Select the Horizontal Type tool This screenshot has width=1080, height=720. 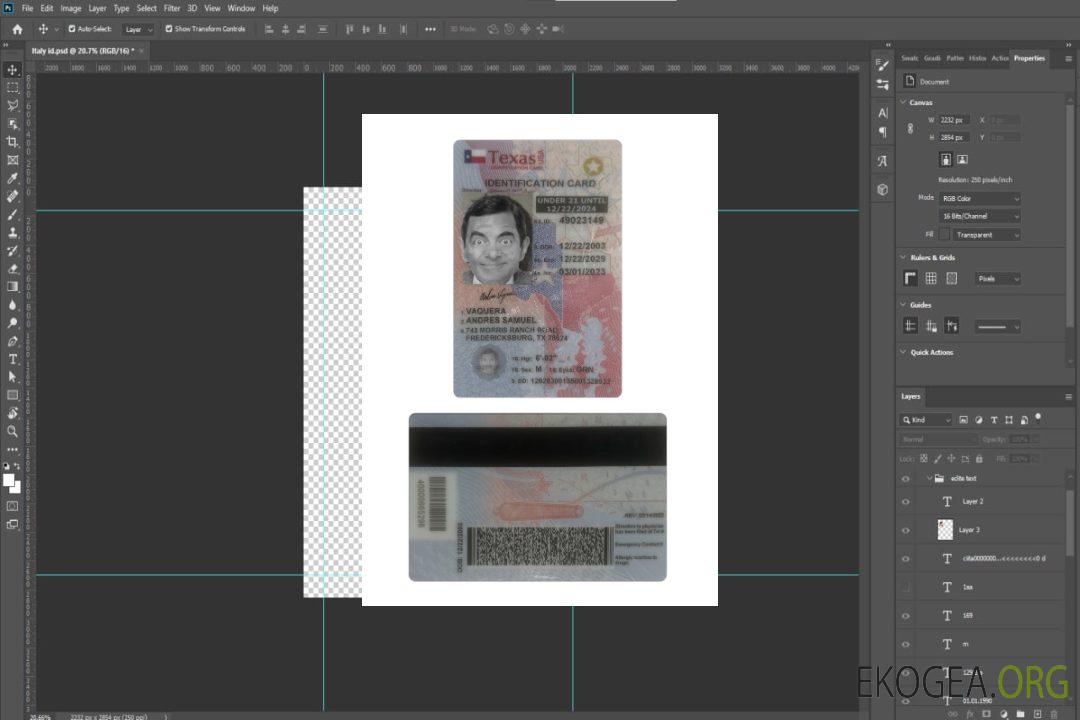tap(13, 358)
